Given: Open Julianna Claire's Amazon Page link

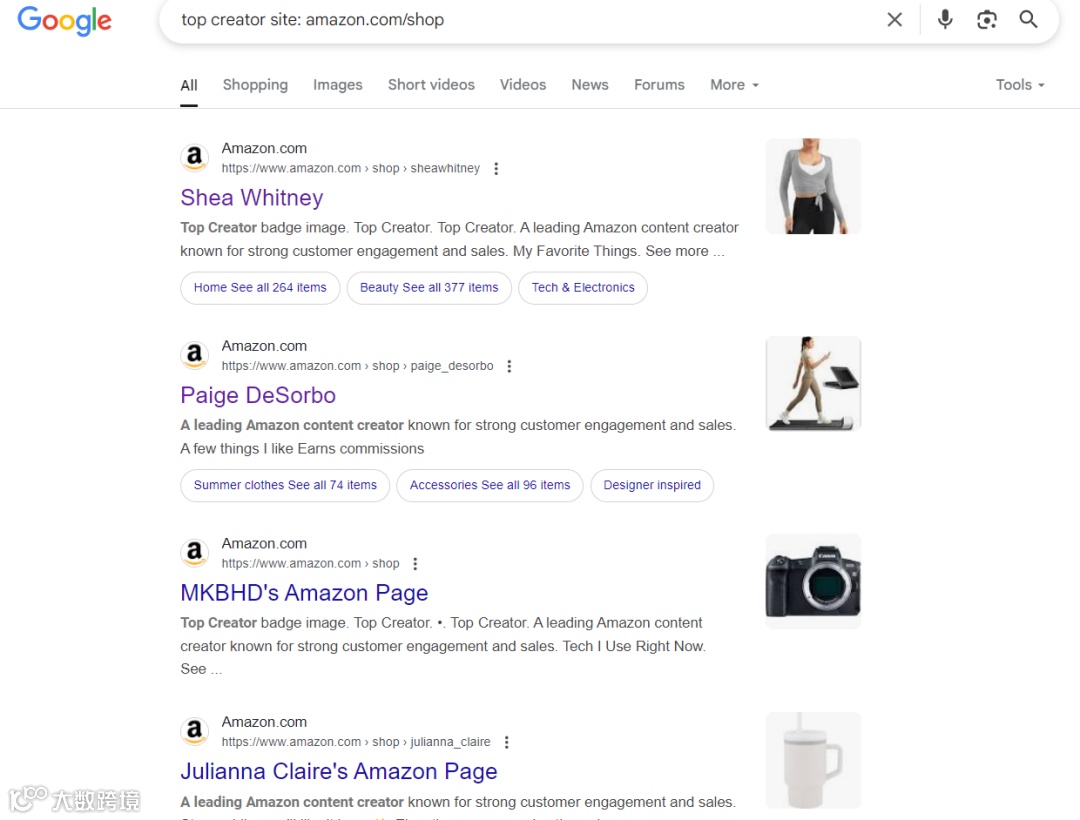Looking at the screenshot, I should [338, 772].
